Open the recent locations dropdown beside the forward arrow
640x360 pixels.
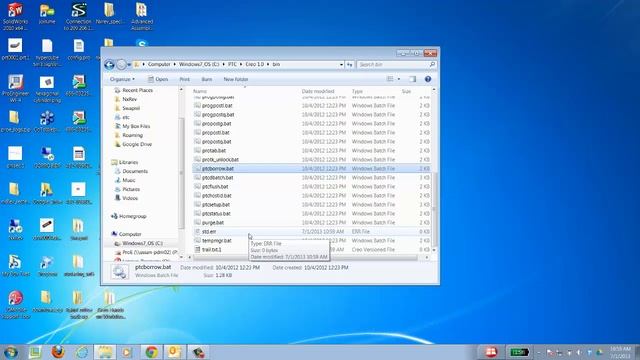[129, 64]
